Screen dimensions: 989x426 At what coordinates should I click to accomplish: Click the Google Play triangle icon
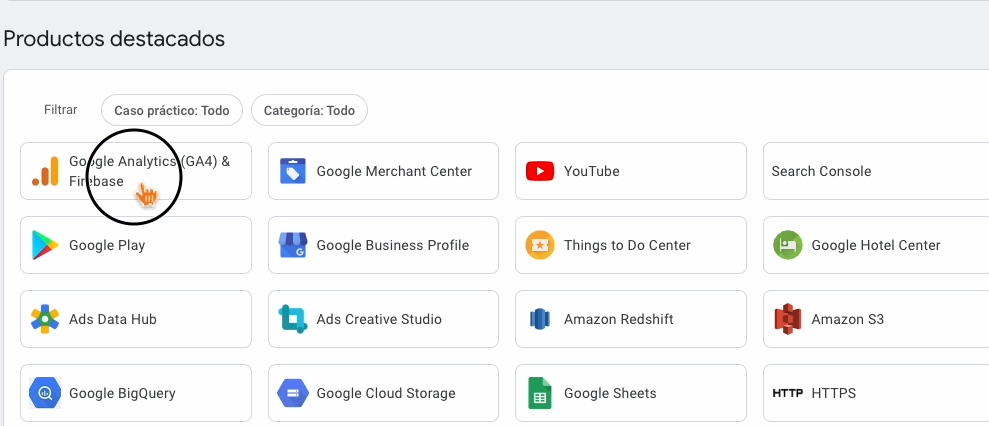pos(45,245)
